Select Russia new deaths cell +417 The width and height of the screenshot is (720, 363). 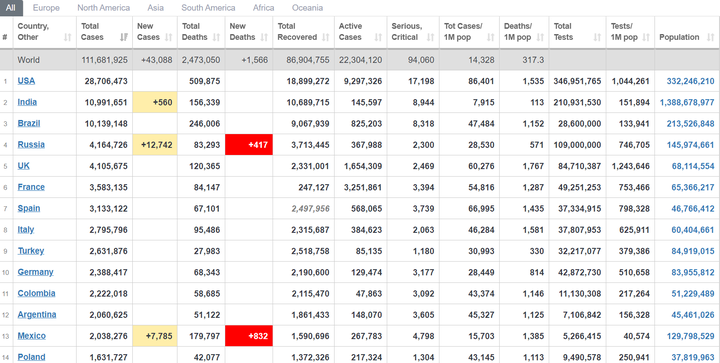click(x=249, y=145)
